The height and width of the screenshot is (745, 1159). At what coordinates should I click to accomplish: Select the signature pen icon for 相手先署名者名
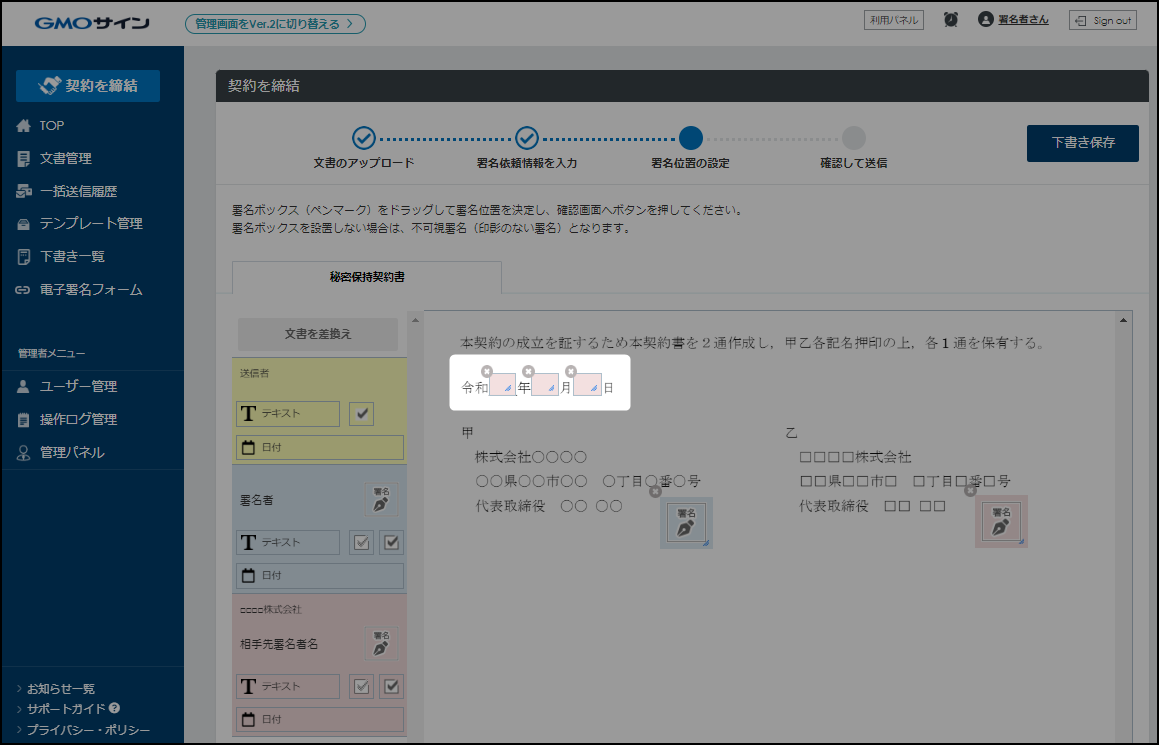[x=381, y=642]
